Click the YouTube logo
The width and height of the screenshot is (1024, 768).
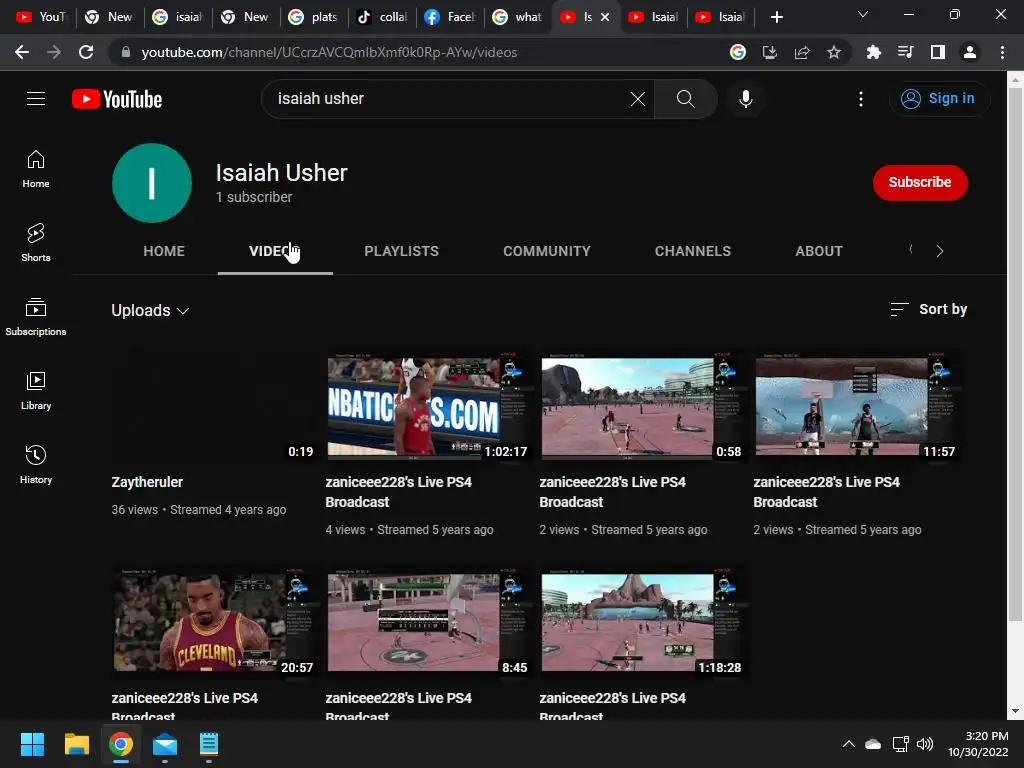(x=117, y=99)
